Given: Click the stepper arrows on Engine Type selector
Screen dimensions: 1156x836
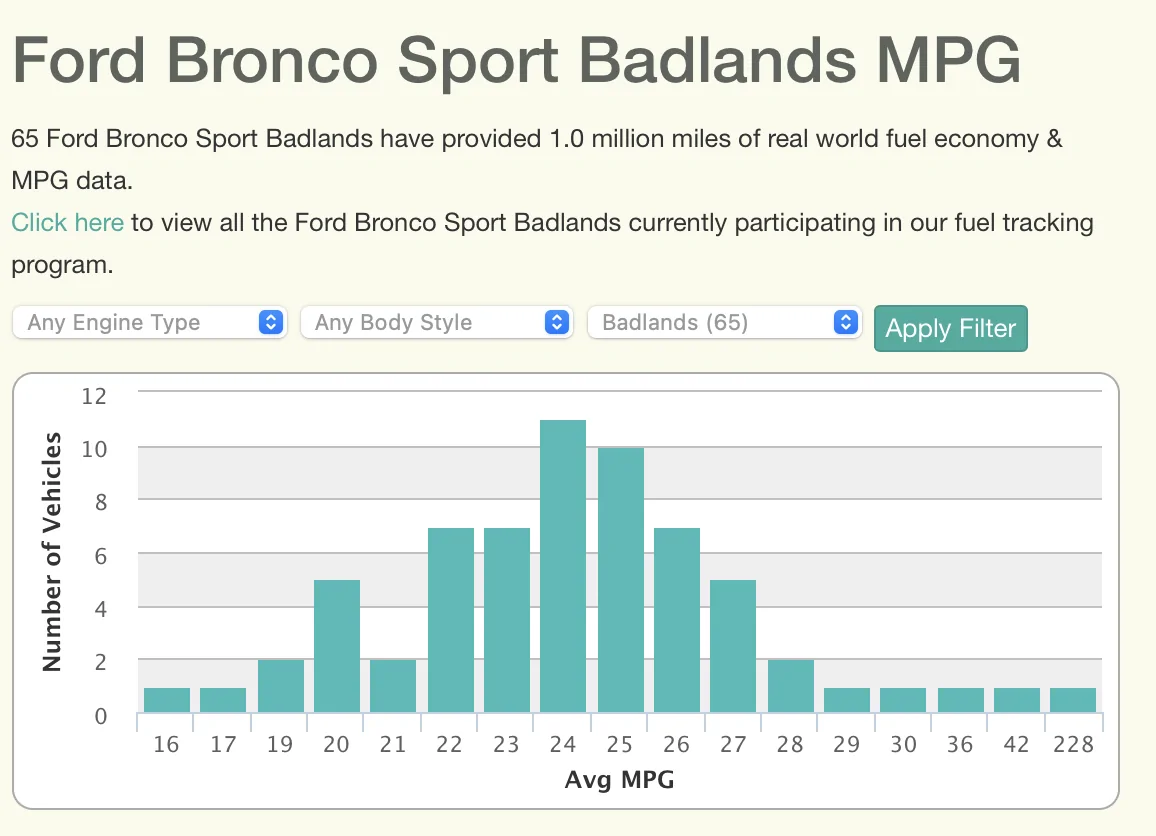Looking at the screenshot, I should tap(270, 322).
